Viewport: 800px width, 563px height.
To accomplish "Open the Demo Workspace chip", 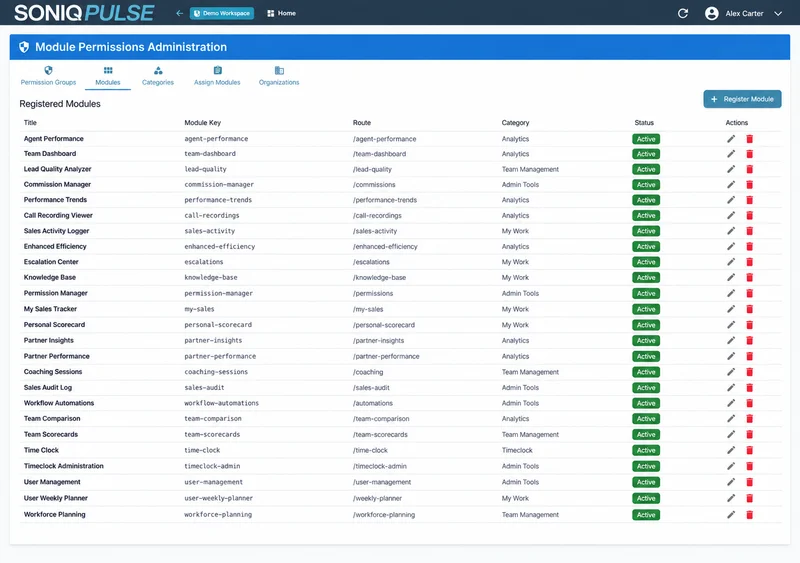I will point(222,13).
